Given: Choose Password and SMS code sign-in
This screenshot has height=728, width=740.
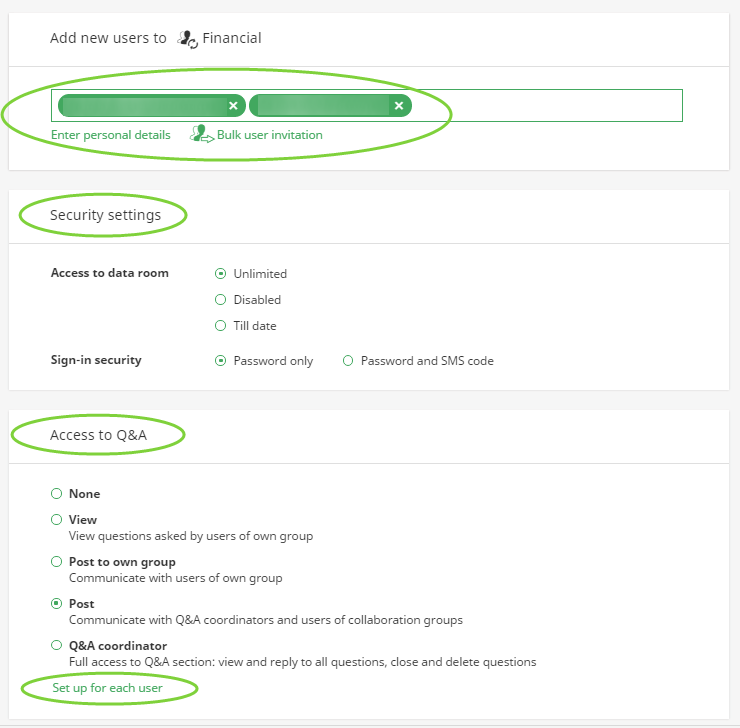Looking at the screenshot, I should pyautogui.click(x=348, y=361).
